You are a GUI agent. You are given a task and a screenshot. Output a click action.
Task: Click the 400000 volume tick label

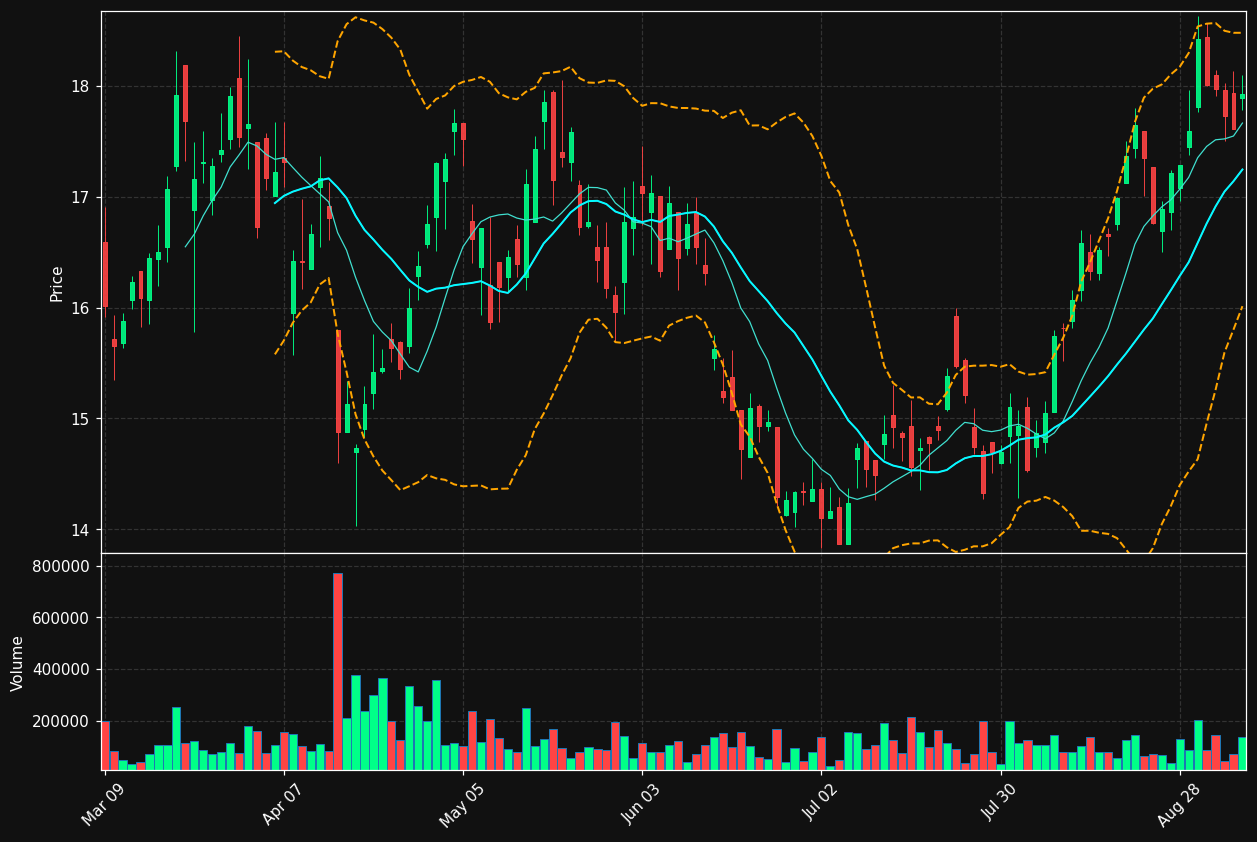coord(62,670)
